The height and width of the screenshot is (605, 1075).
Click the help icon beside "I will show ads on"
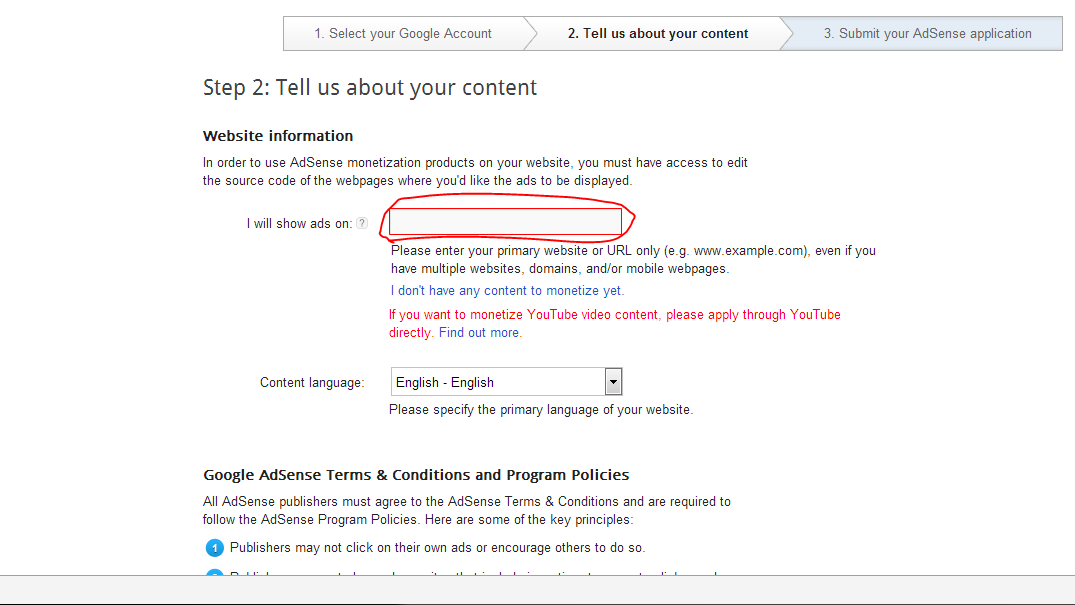(x=362, y=224)
